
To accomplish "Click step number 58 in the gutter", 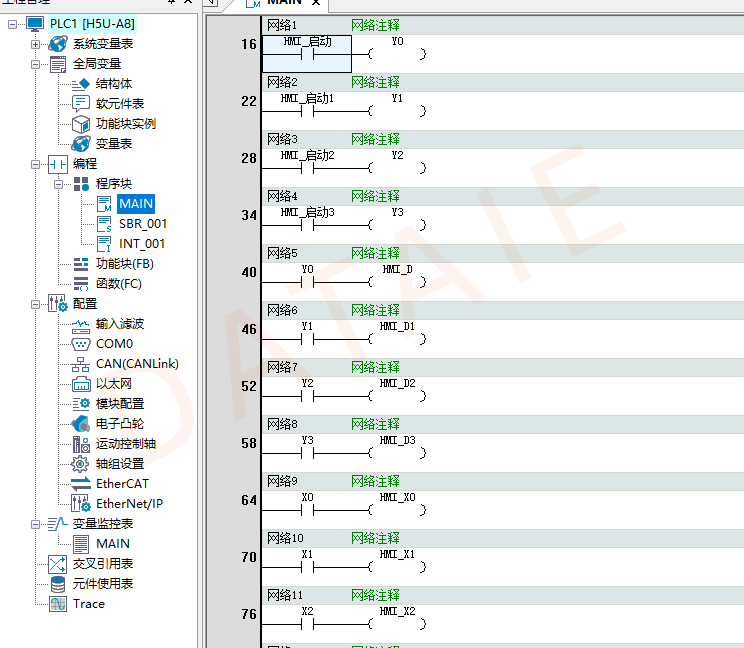I will 249,444.
